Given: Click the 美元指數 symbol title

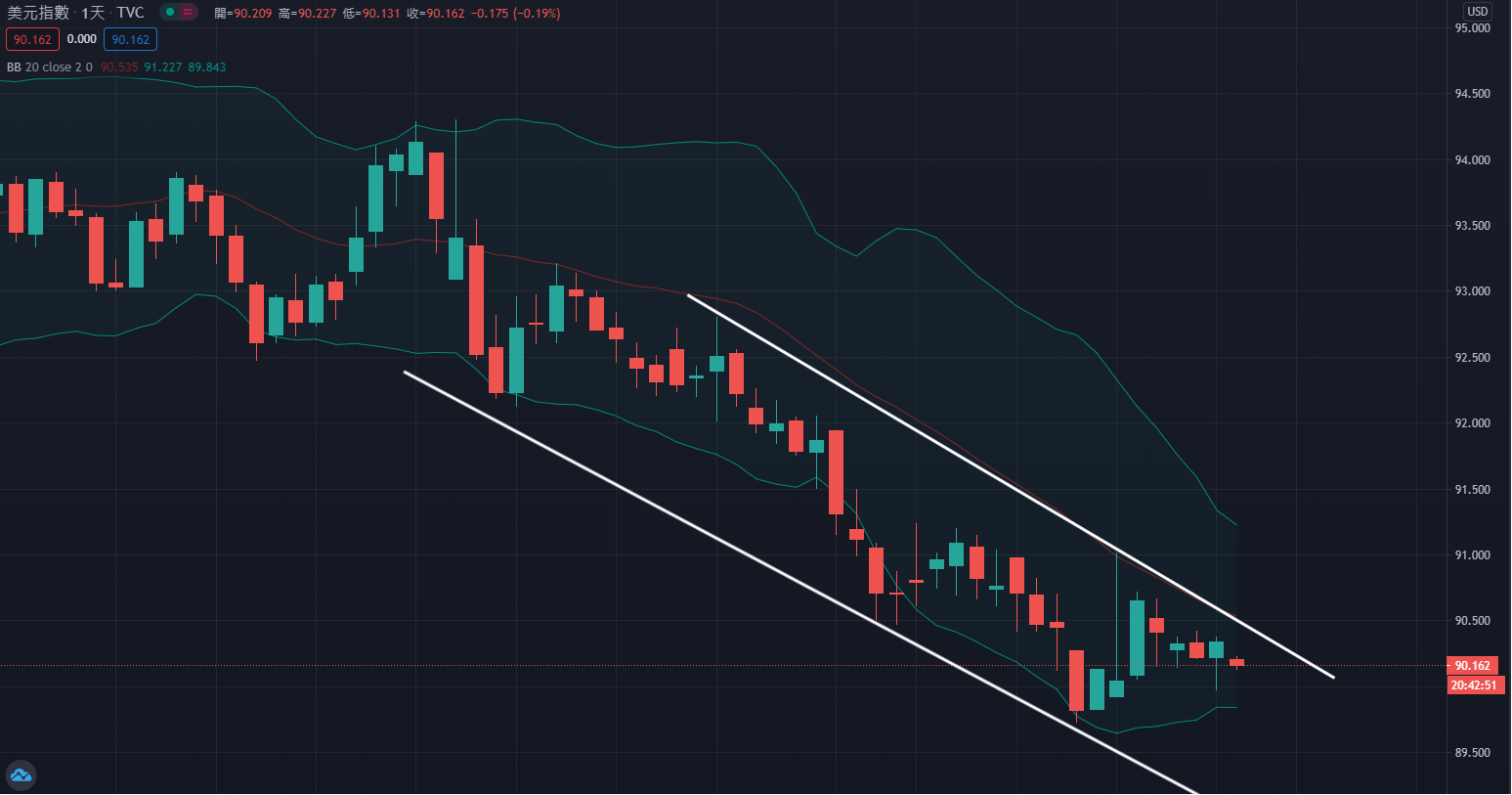Looking at the screenshot, I should click(38, 13).
